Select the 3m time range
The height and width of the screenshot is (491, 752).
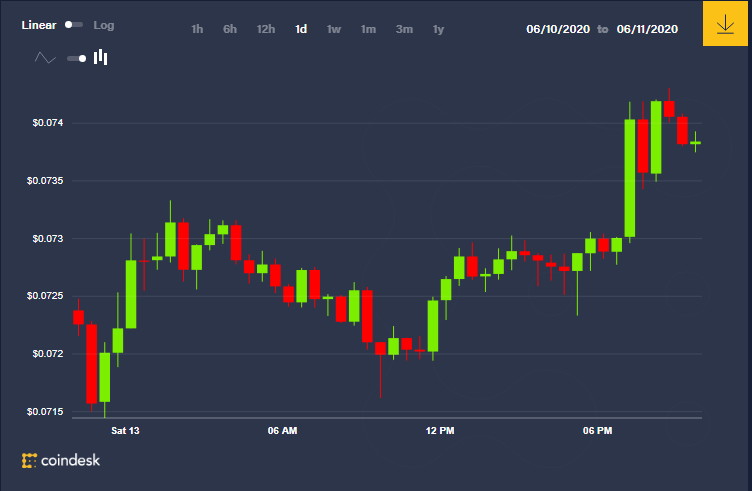pos(404,29)
